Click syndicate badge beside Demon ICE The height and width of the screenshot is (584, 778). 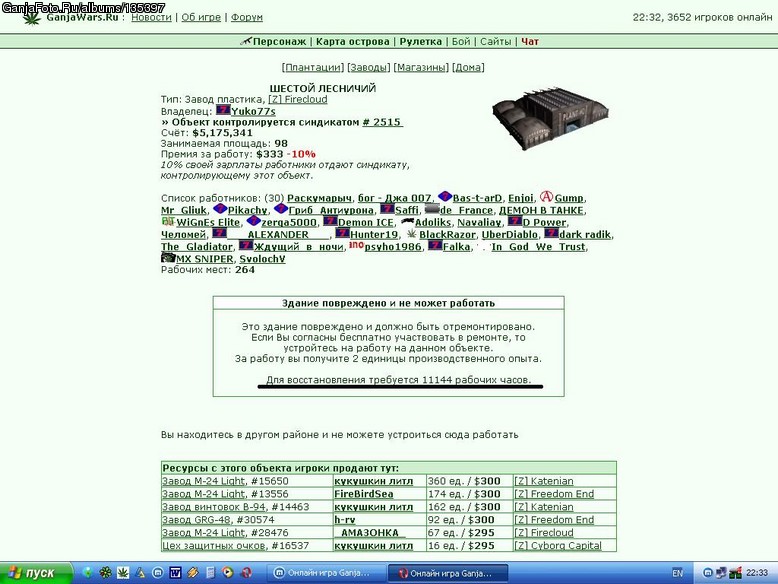(x=330, y=221)
